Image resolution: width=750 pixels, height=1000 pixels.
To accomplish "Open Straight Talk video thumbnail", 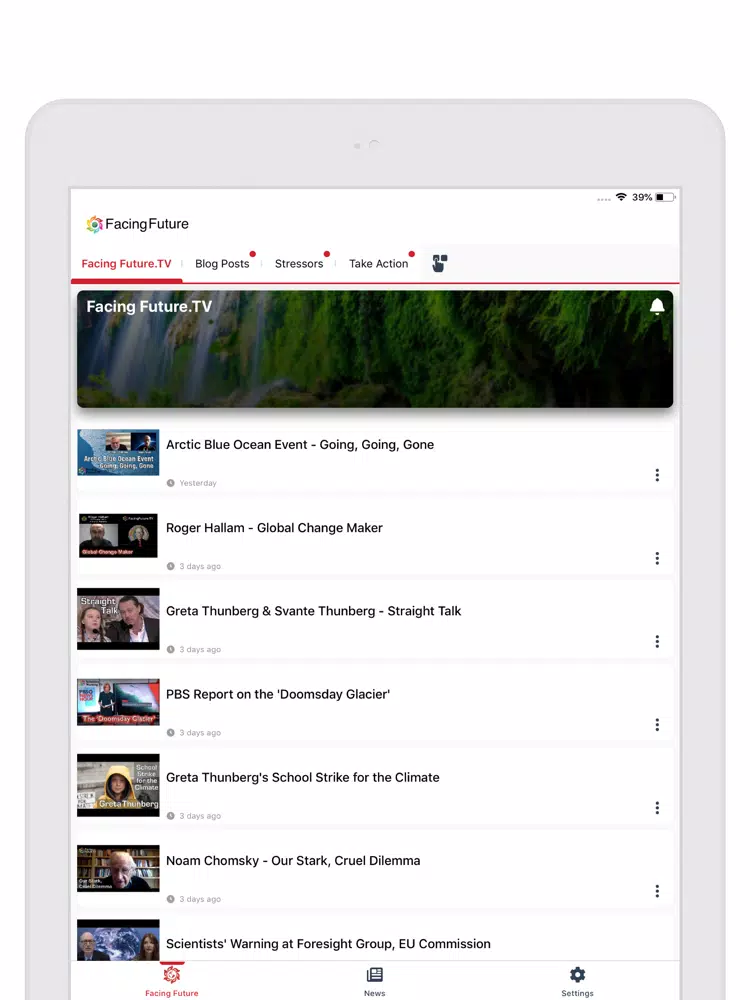I will tap(118, 619).
